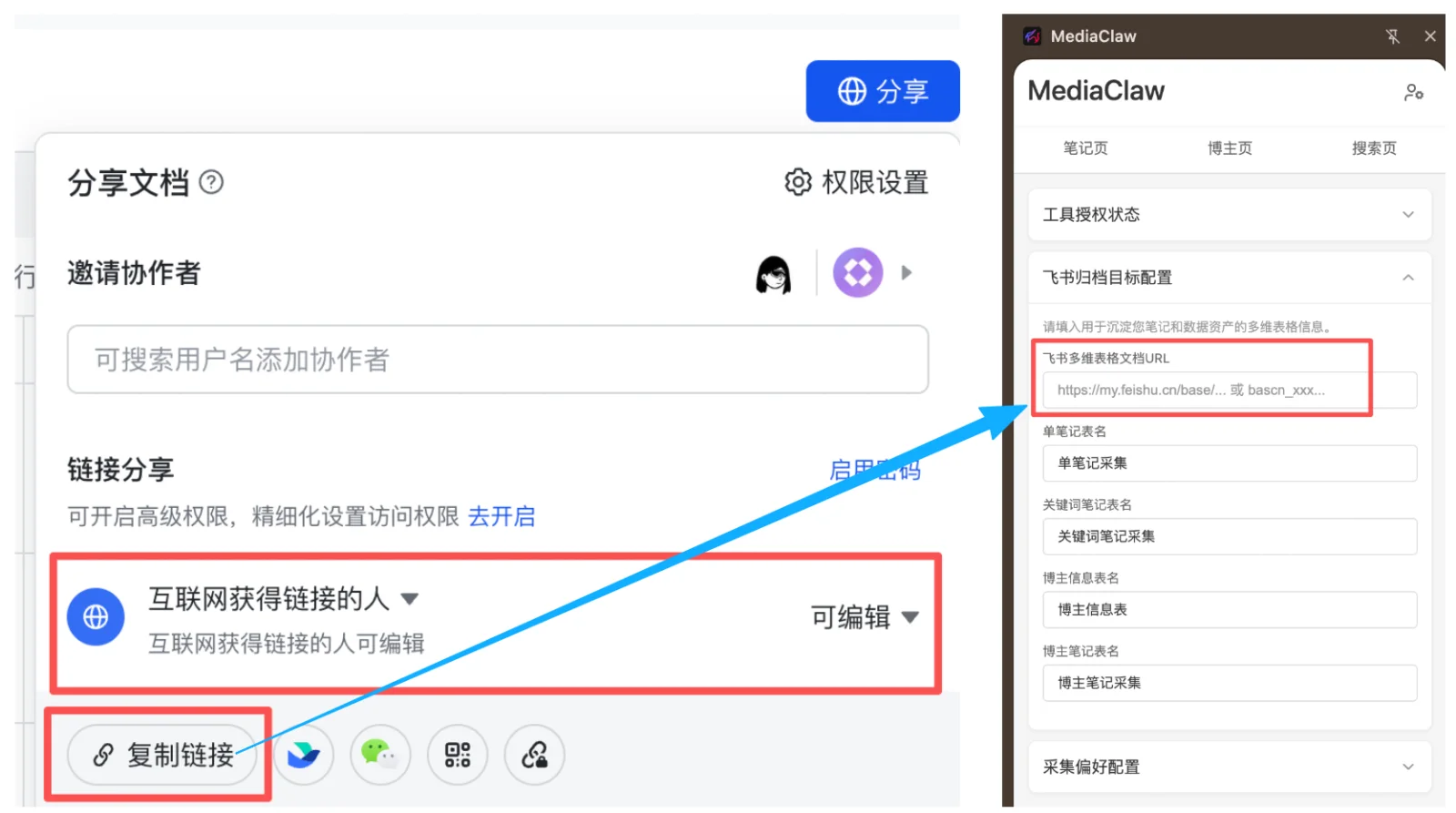Expand the 采集偏好配置 section

pyautogui.click(x=1229, y=767)
